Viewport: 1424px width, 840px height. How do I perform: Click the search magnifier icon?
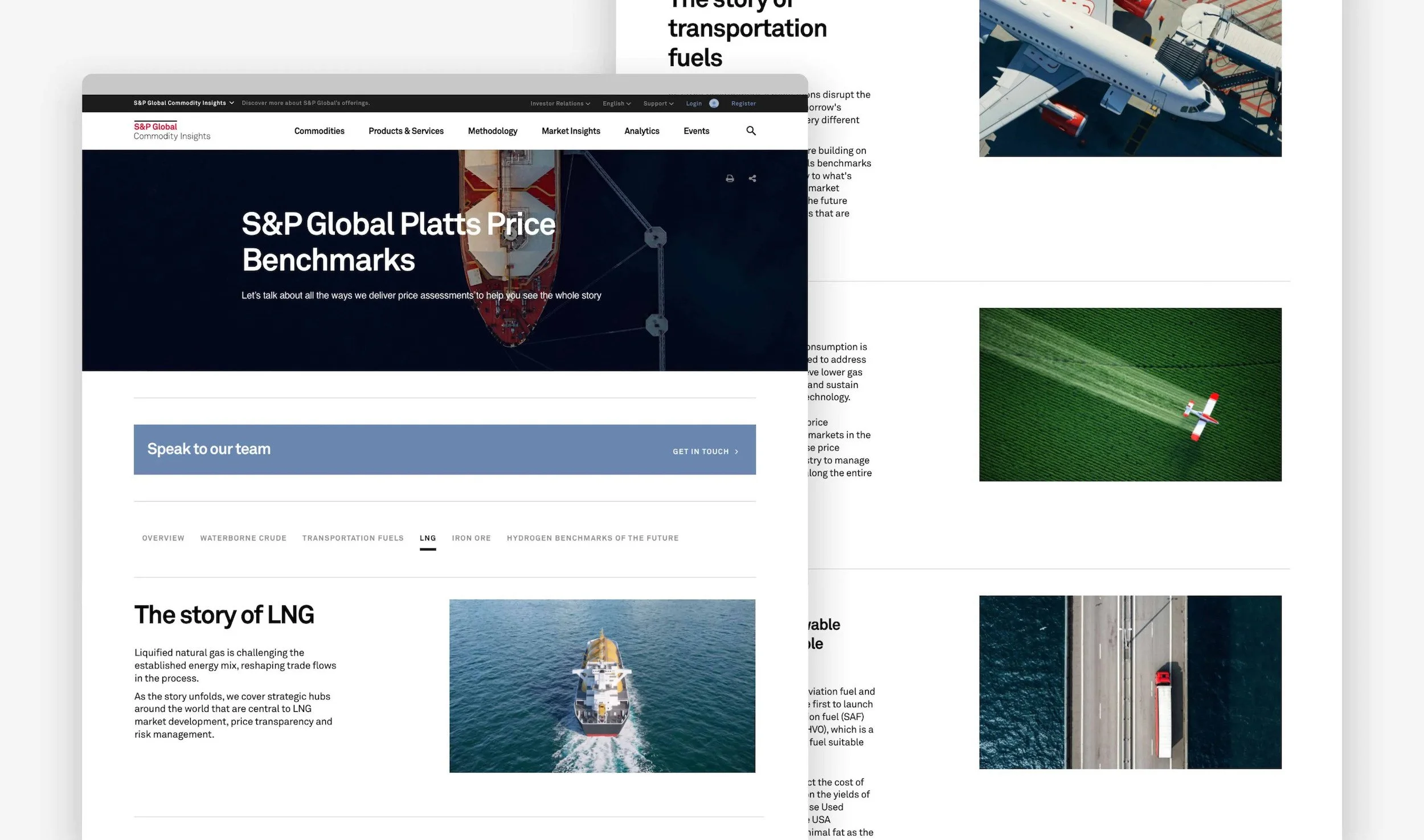pos(751,131)
